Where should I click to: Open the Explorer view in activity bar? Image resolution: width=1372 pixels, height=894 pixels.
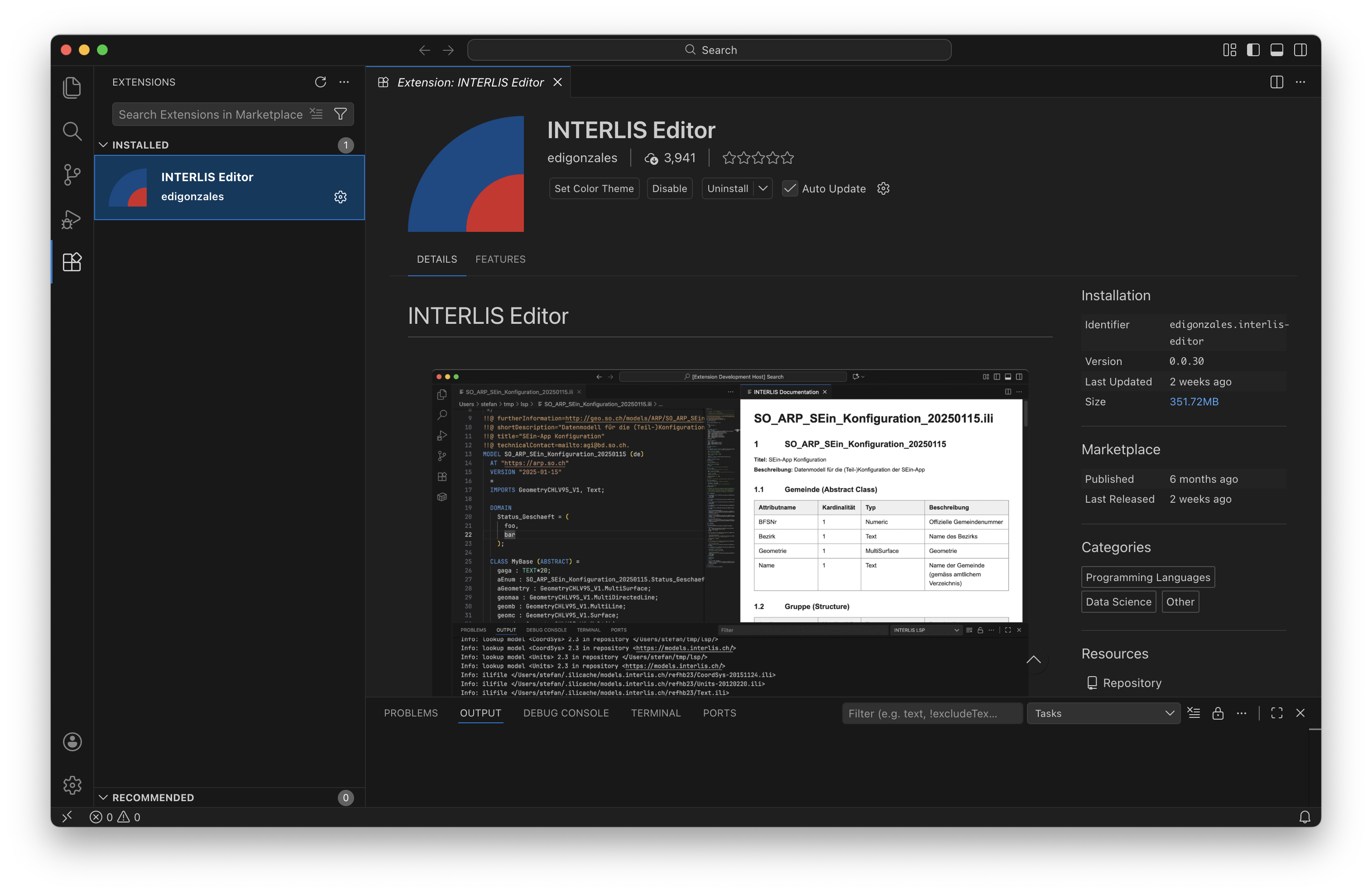pos(72,87)
